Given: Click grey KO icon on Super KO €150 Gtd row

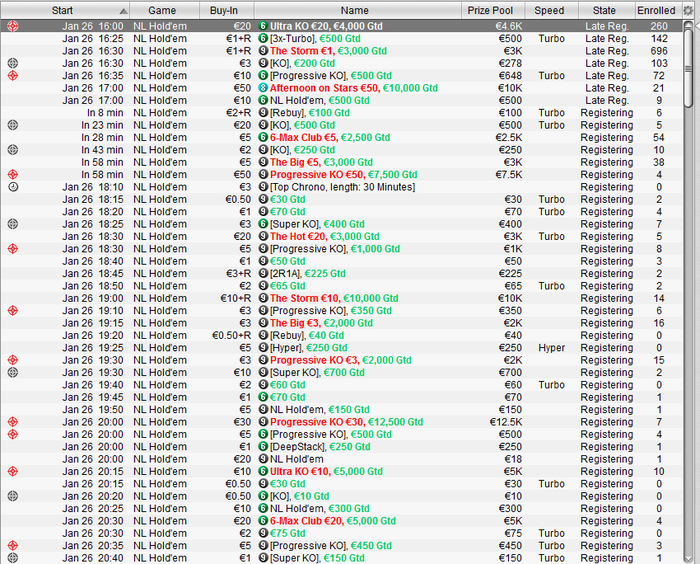Looking at the screenshot, I should [x=13, y=558].
